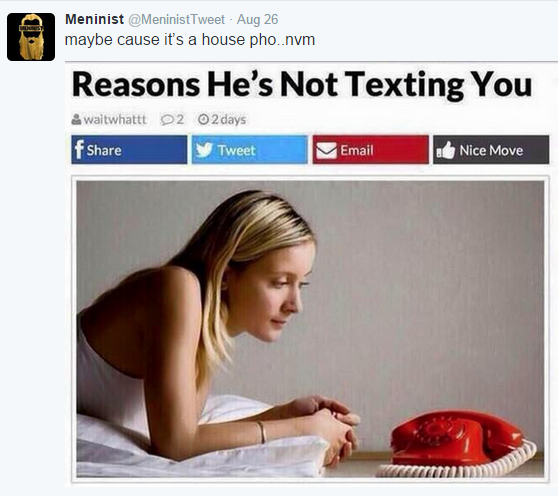Open the @MeninistTweet handle link

[176, 19]
